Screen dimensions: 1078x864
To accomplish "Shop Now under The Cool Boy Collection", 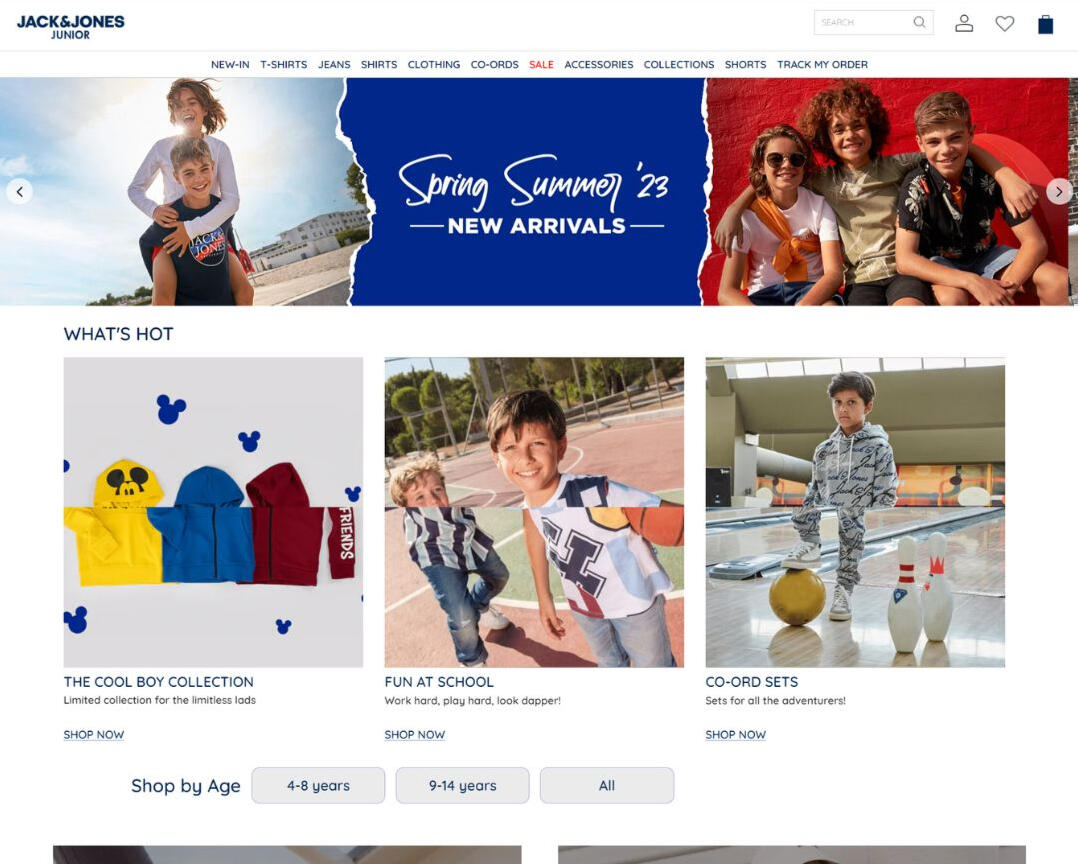I will pyautogui.click(x=94, y=734).
